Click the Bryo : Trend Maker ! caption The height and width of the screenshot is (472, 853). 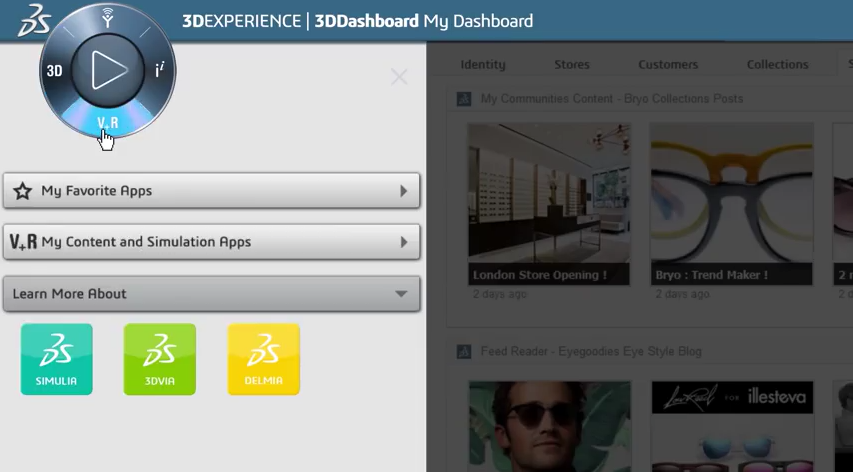point(712,275)
